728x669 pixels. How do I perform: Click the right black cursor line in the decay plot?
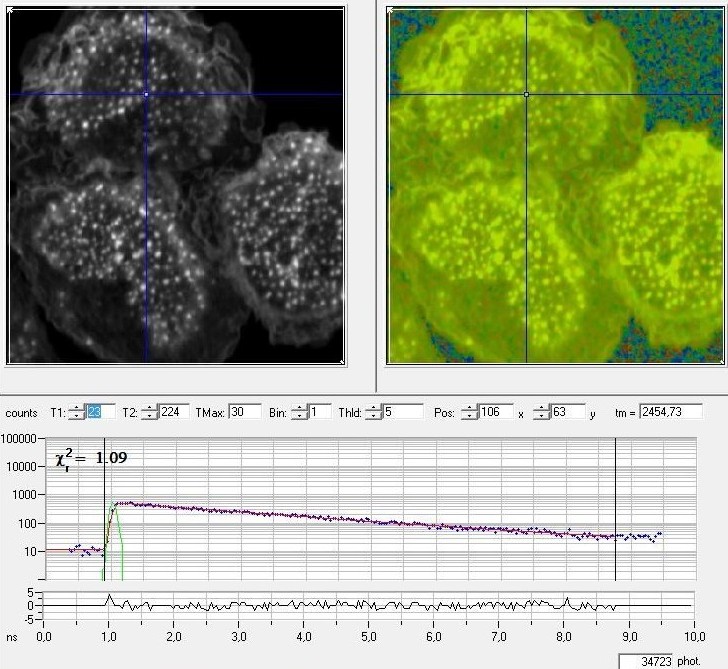click(x=616, y=509)
